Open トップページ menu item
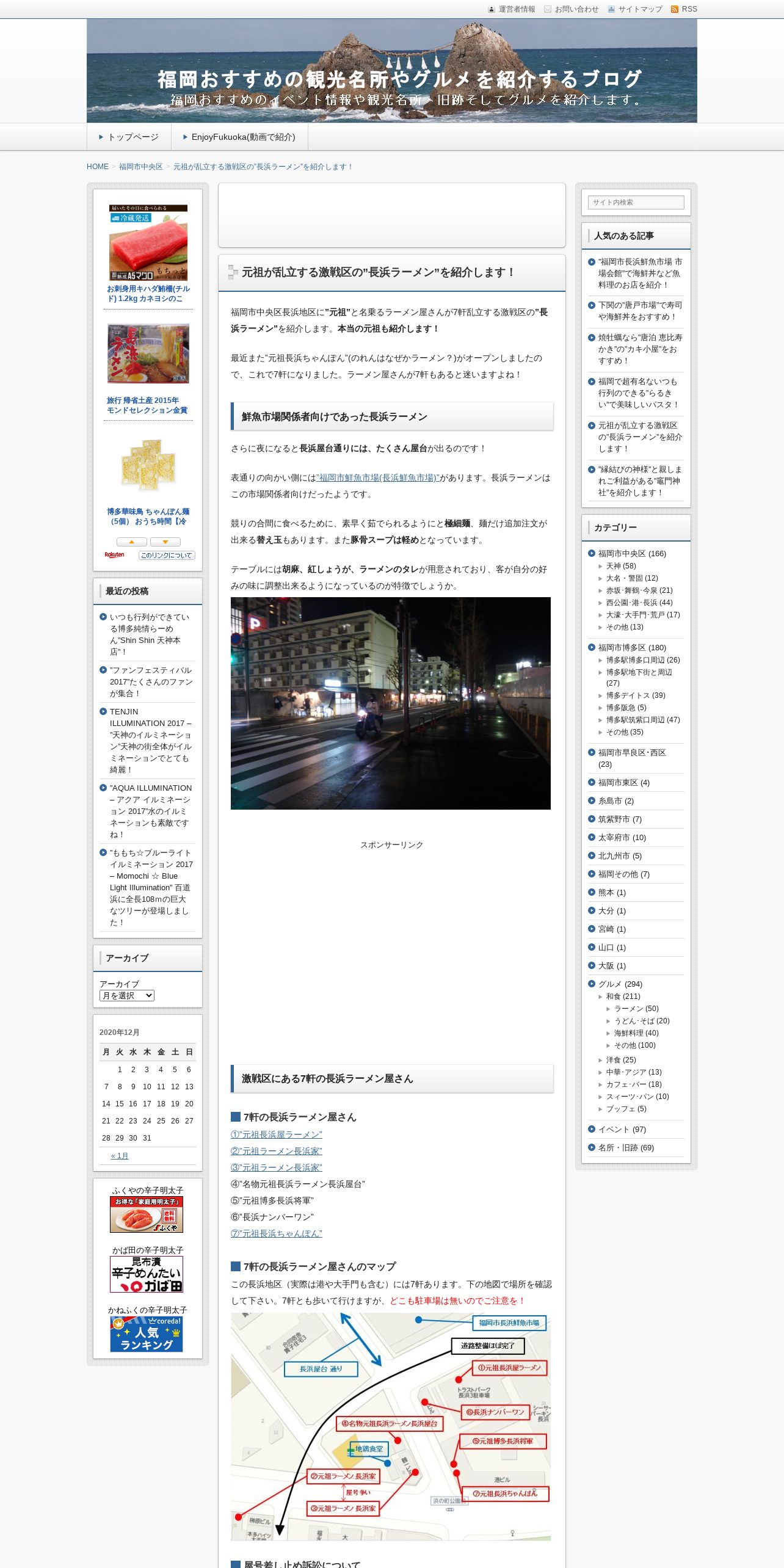Screen dimensions: 784x1568 [129, 137]
